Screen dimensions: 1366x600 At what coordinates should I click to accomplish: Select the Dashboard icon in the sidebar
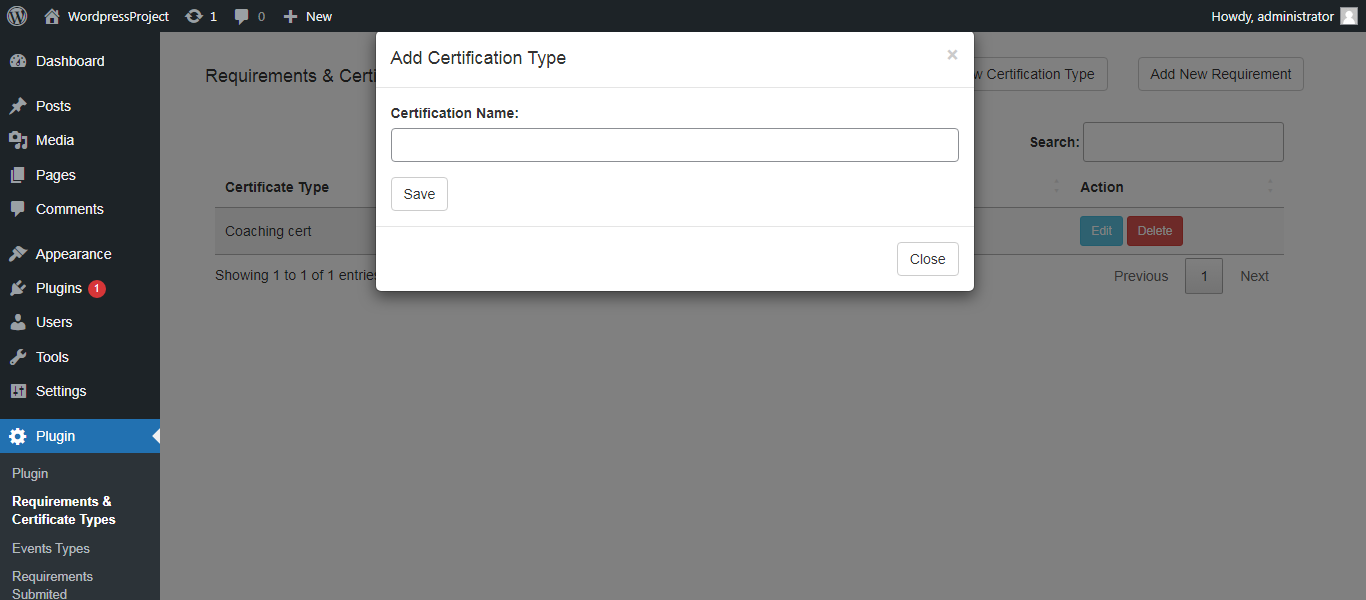tap(19, 60)
